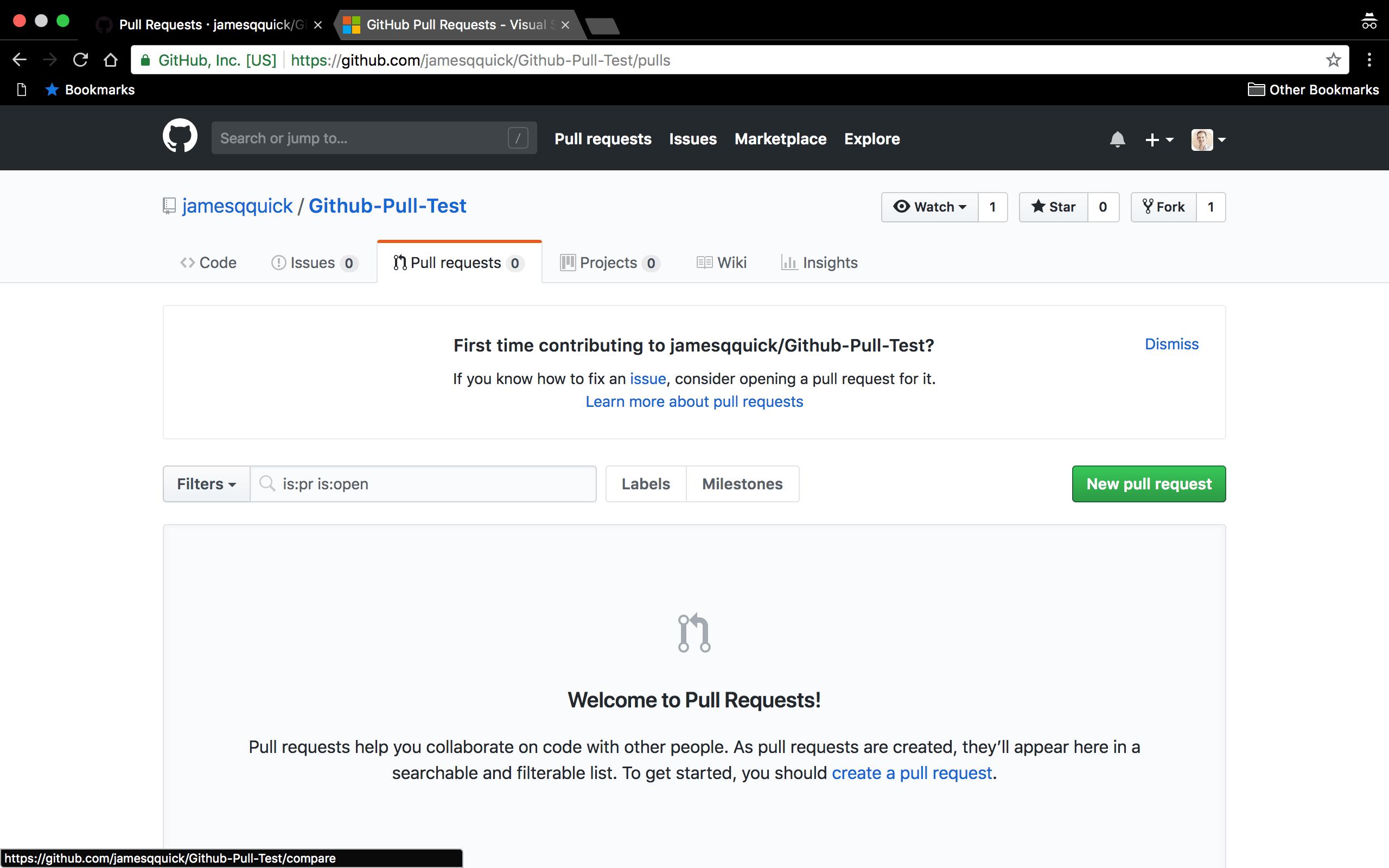
Task: Click the magnifier icon in filter box
Action: [x=267, y=483]
